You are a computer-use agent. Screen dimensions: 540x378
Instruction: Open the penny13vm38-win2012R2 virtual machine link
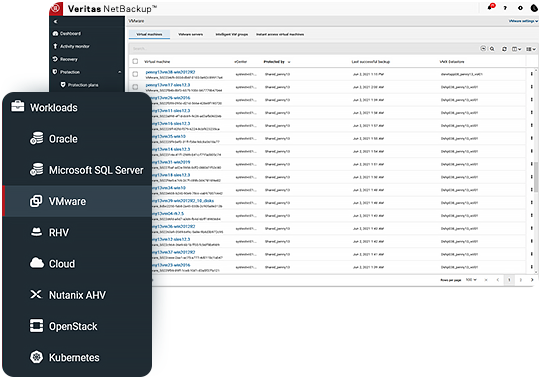[x=170, y=72]
